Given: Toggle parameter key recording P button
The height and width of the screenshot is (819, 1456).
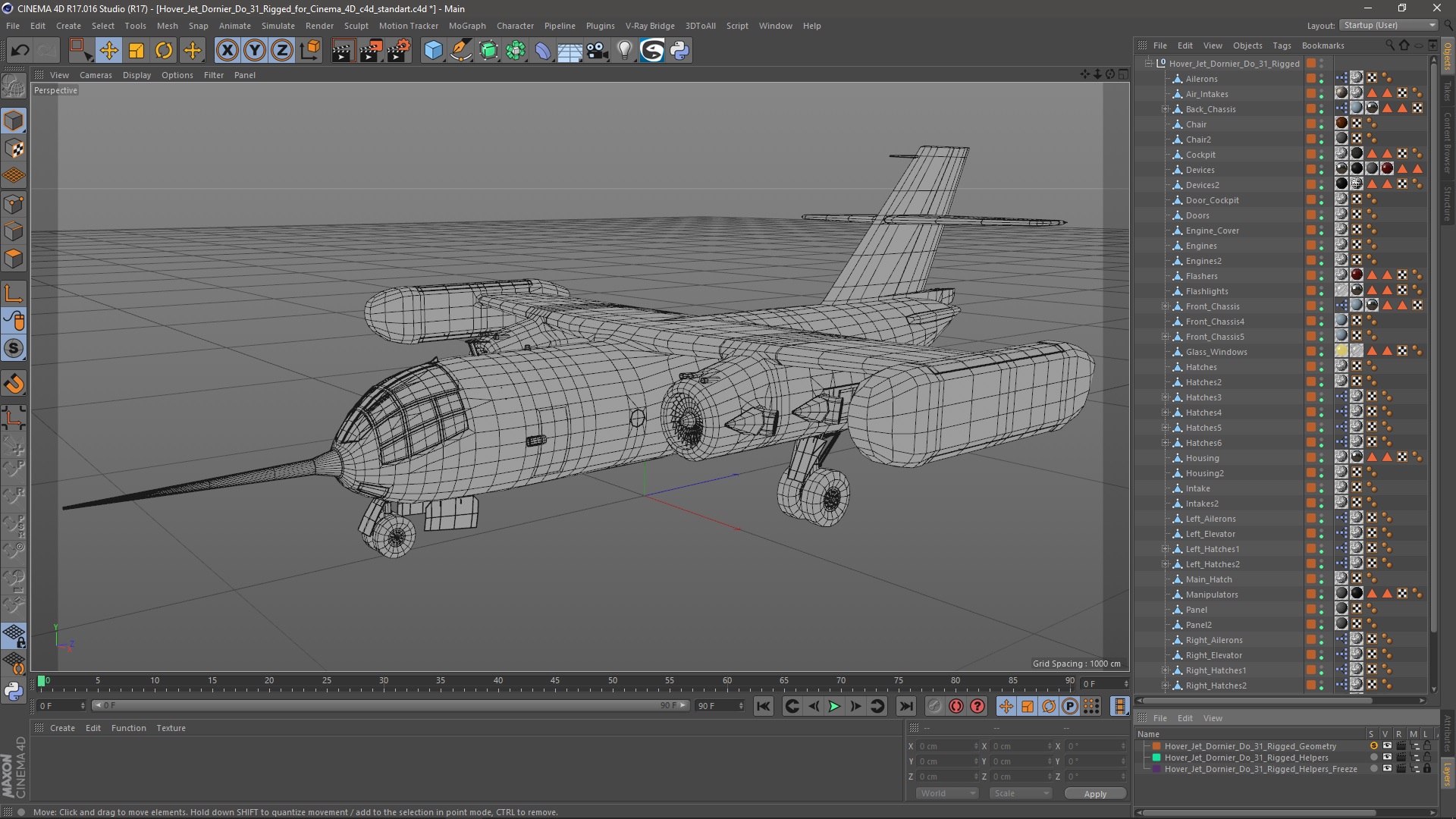Looking at the screenshot, I should pyautogui.click(x=1070, y=706).
